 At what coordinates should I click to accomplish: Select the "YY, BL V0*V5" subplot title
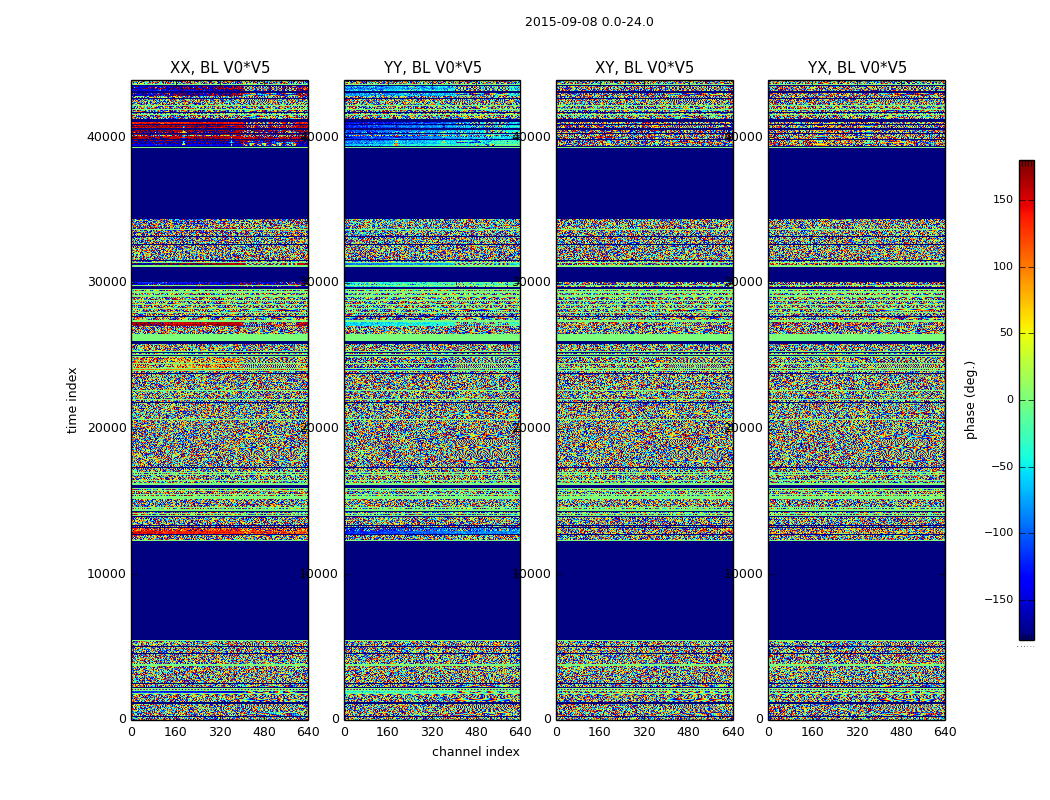point(432,68)
